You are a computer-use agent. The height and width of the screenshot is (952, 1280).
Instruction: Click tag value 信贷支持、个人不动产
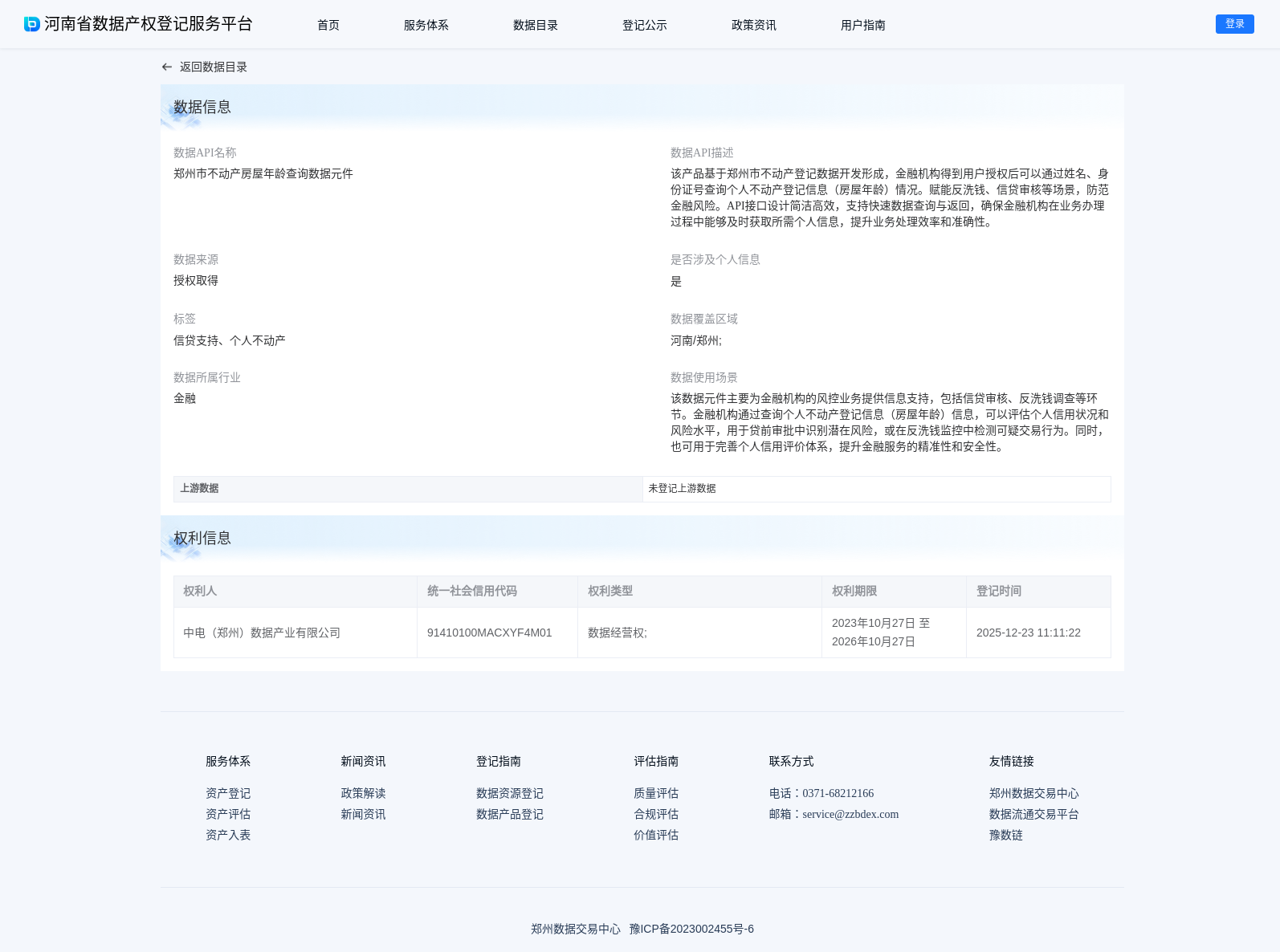point(230,340)
